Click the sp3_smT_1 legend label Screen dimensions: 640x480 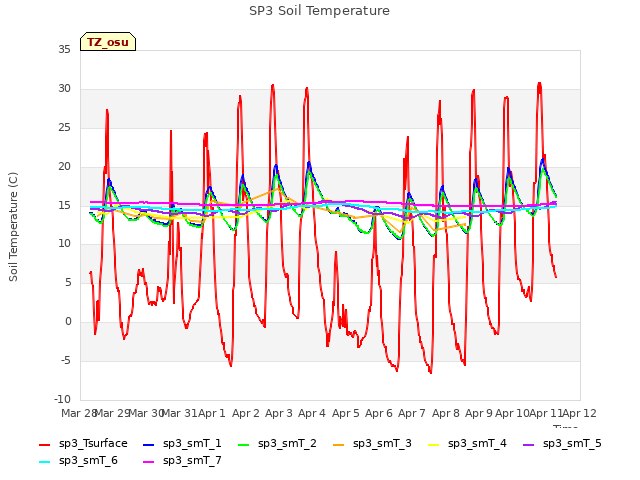192,444
